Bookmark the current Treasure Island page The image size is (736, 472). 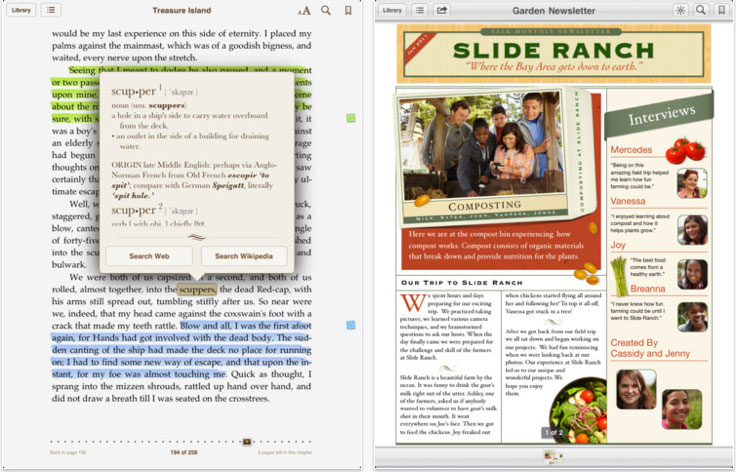[x=348, y=11]
